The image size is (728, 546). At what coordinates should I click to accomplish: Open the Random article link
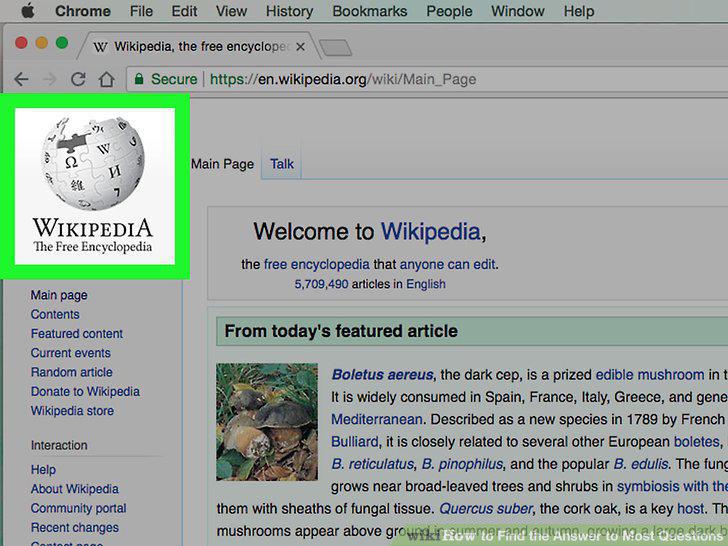click(x=72, y=372)
